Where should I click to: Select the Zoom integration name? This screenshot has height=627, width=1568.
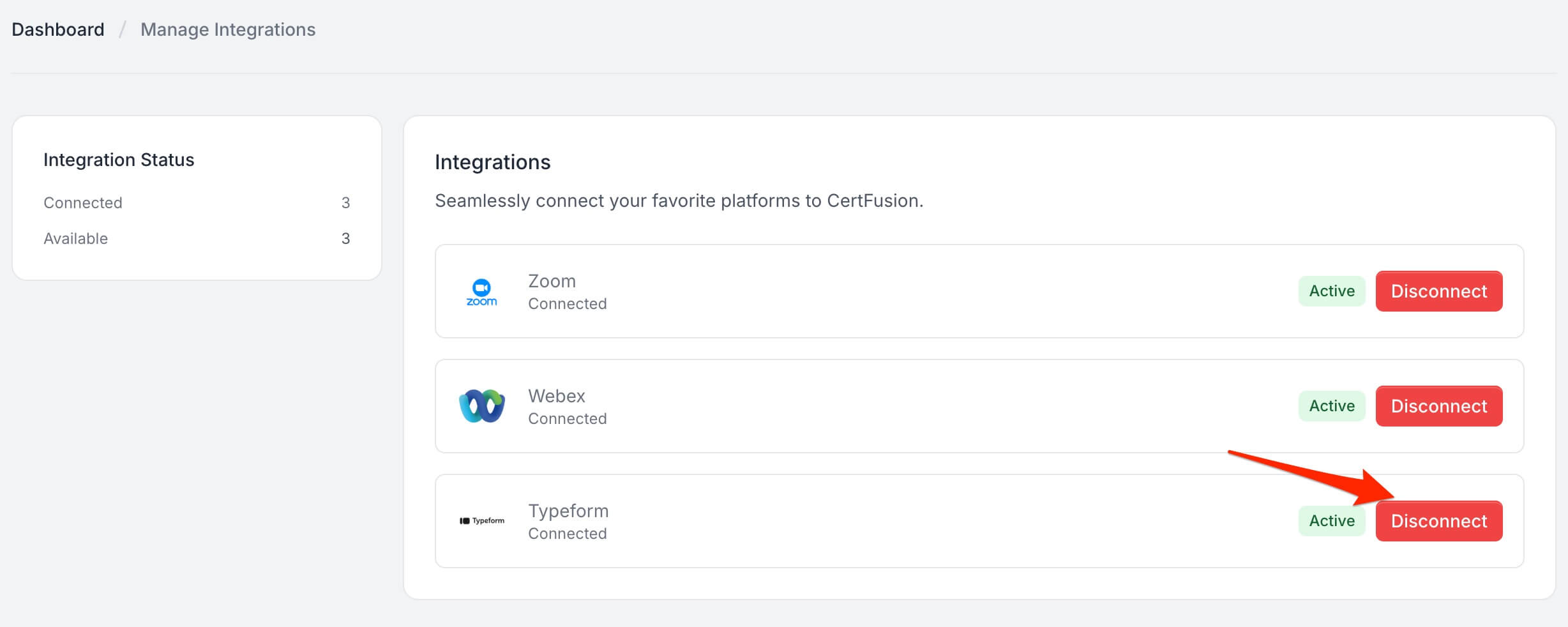coord(552,281)
